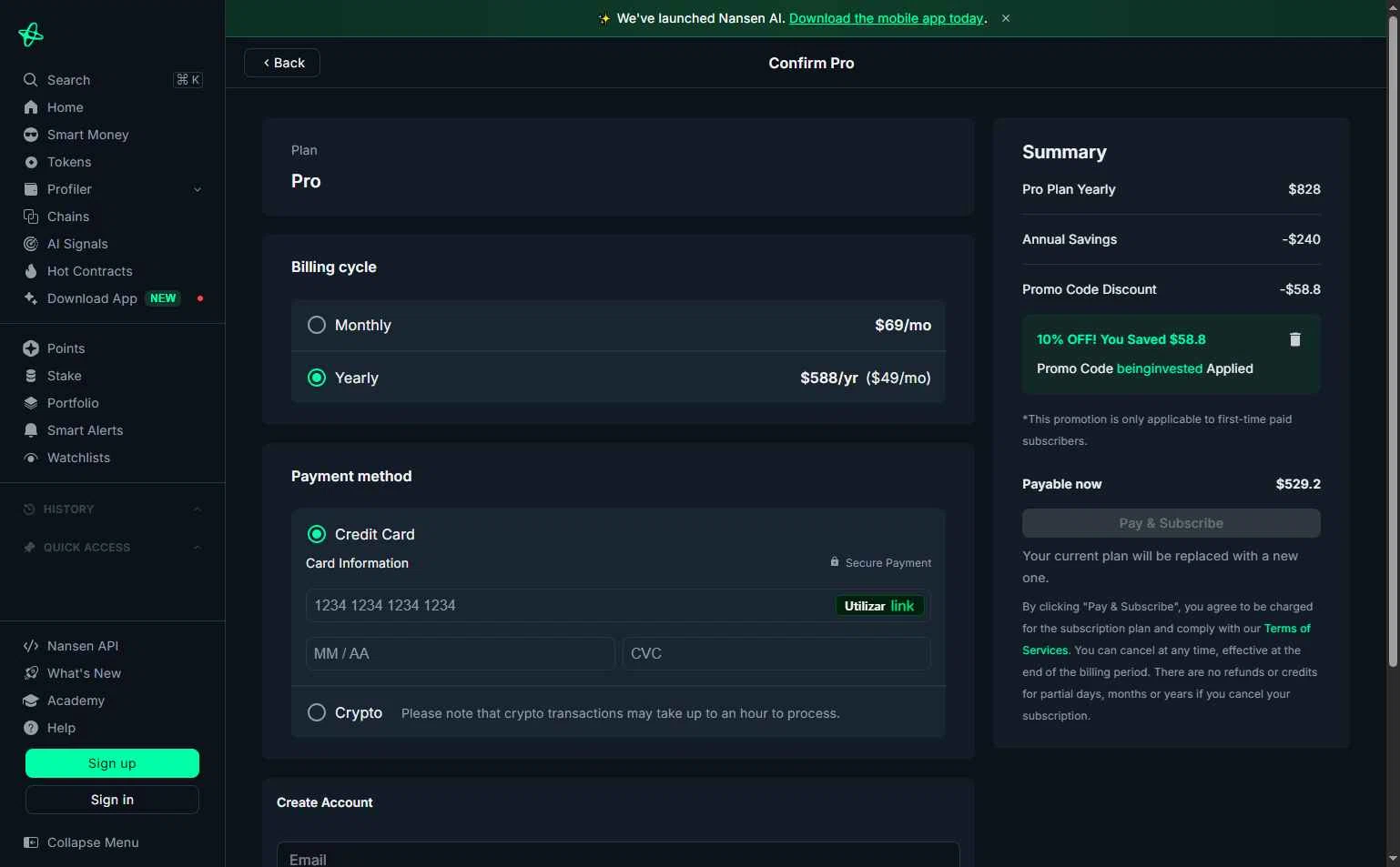Expand the Profiler submenu chevron
Screen dimensions: 1400x867
[198, 189]
